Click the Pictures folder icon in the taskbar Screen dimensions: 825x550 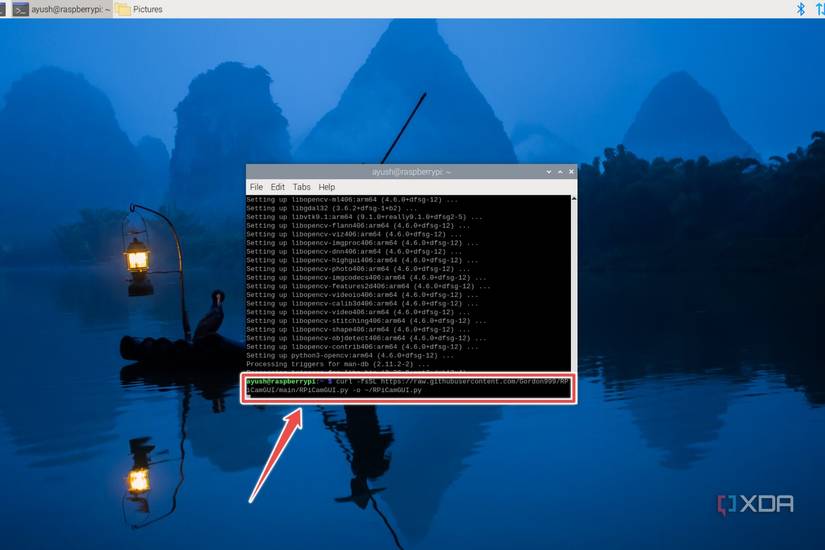pyautogui.click(x=123, y=9)
